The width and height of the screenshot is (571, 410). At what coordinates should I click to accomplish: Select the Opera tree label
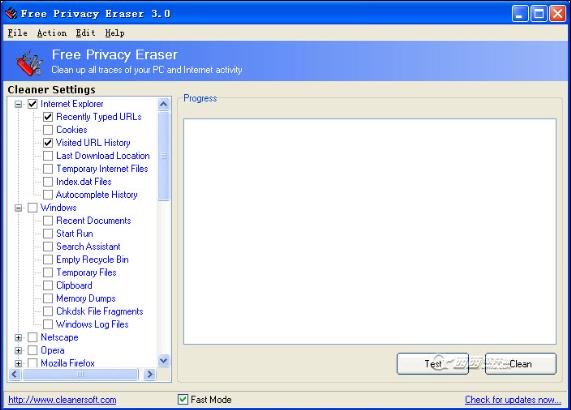(x=52, y=350)
